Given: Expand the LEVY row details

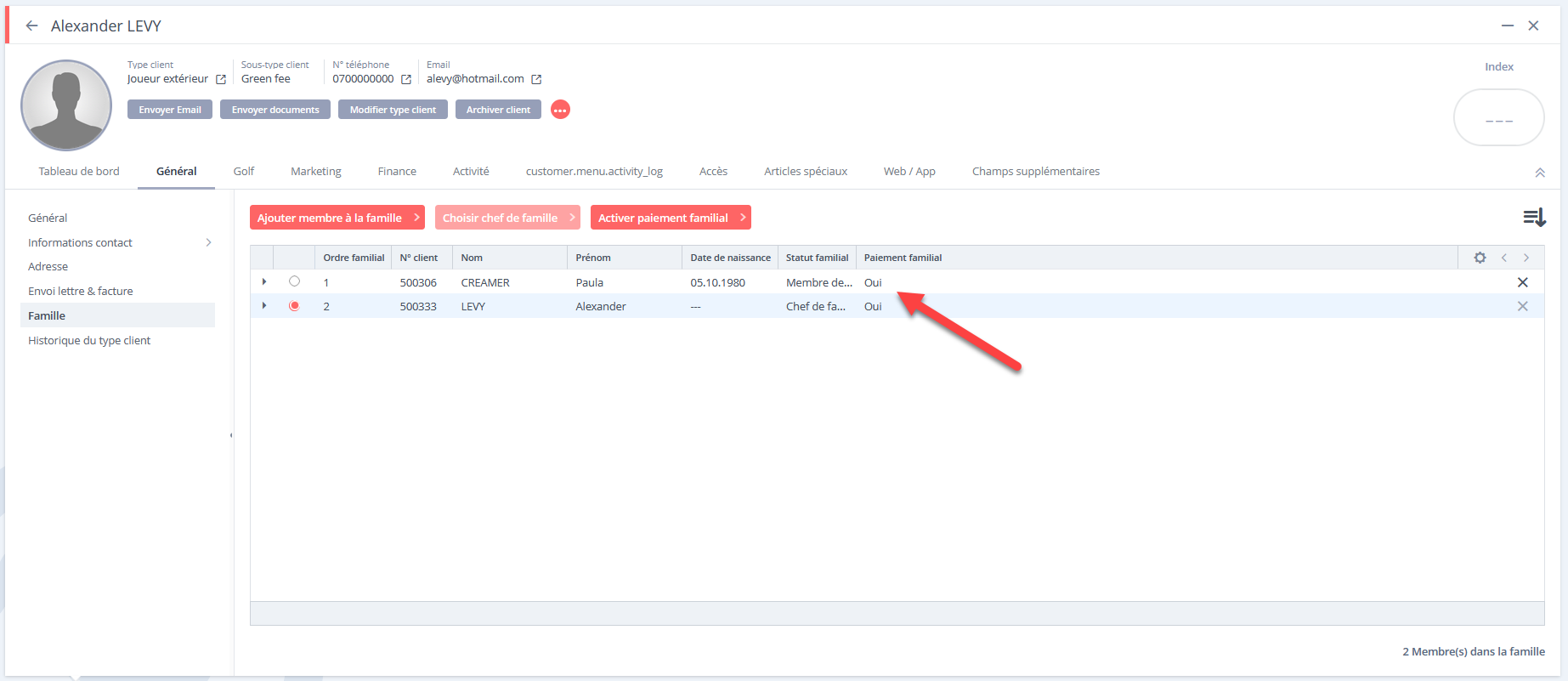Looking at the screenshot, I should (x=264, y=305).
